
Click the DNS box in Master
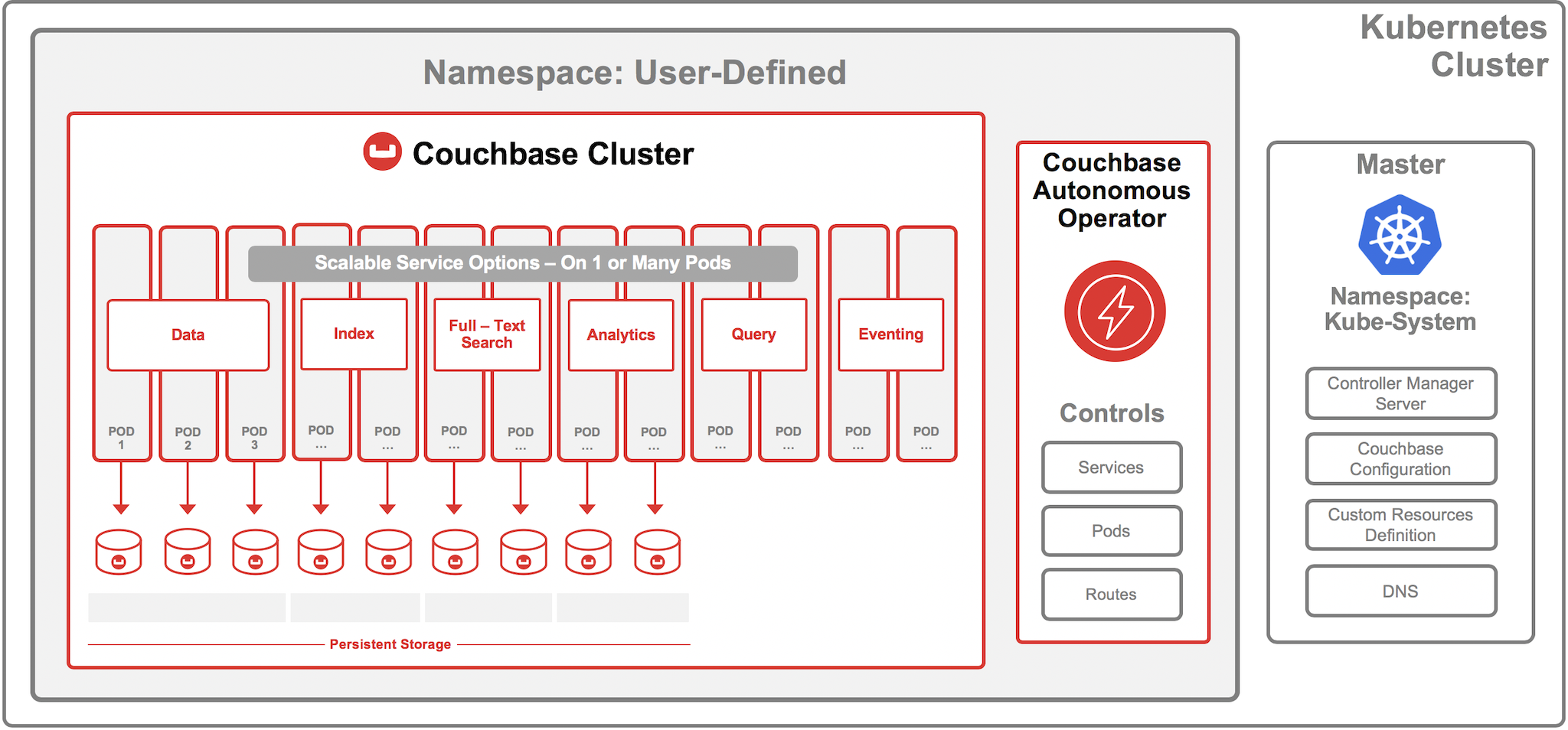click(1400, 591)
